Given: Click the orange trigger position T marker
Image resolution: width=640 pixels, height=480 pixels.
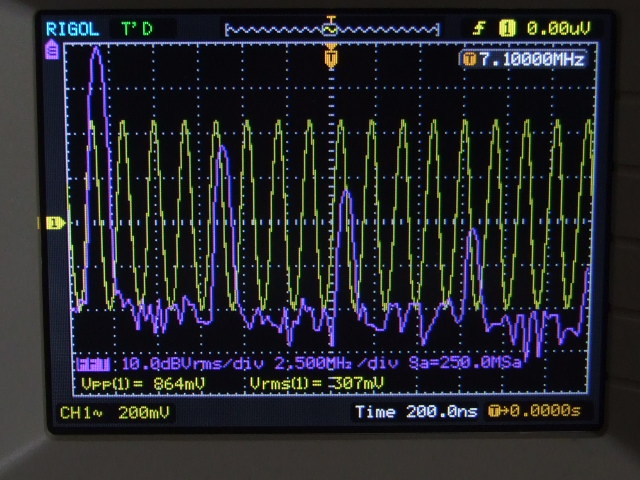Looking at the screenshot, I should click(x=331, y=59).
